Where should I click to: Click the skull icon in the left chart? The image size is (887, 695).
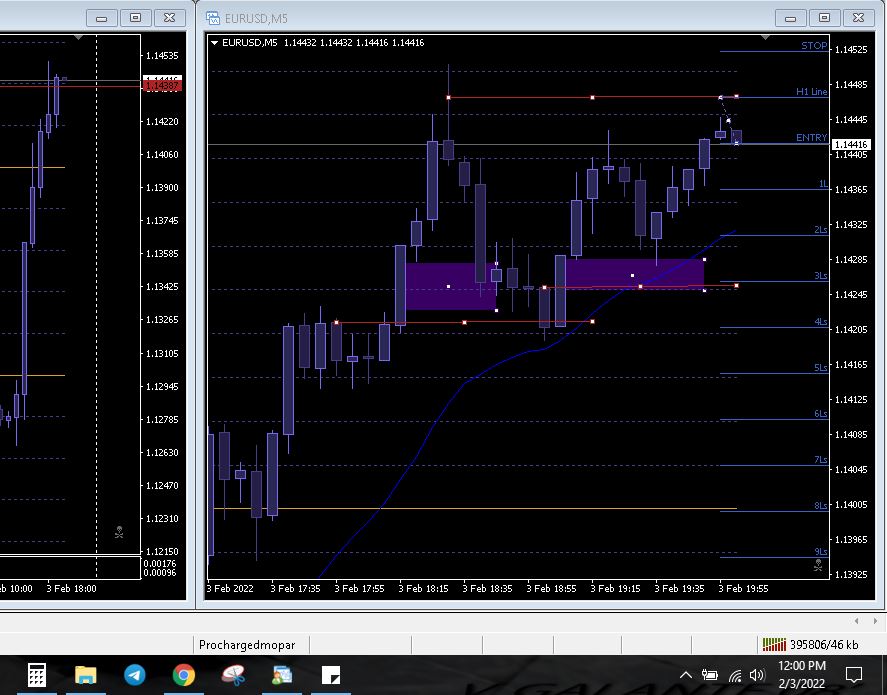tap(119, 532)
